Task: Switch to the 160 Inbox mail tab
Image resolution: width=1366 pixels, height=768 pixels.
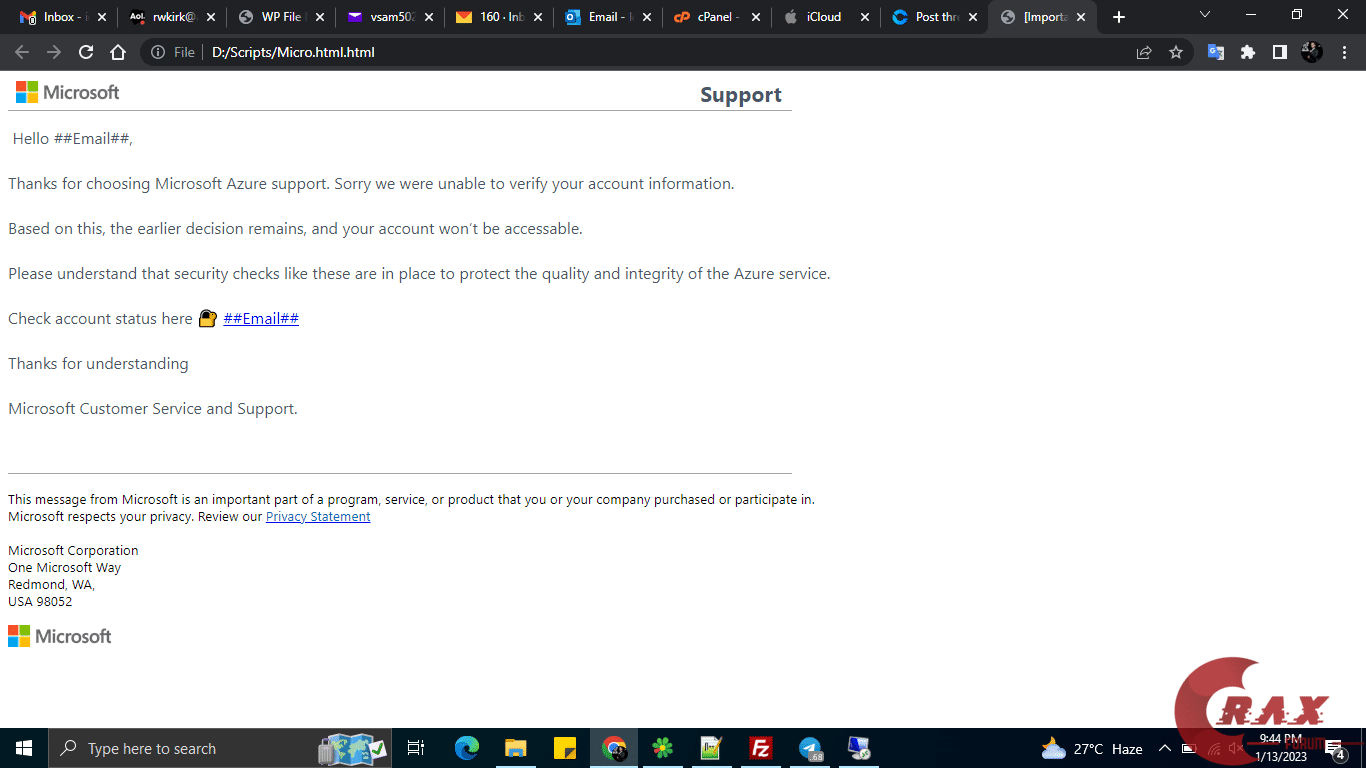Action: (498, 17)
